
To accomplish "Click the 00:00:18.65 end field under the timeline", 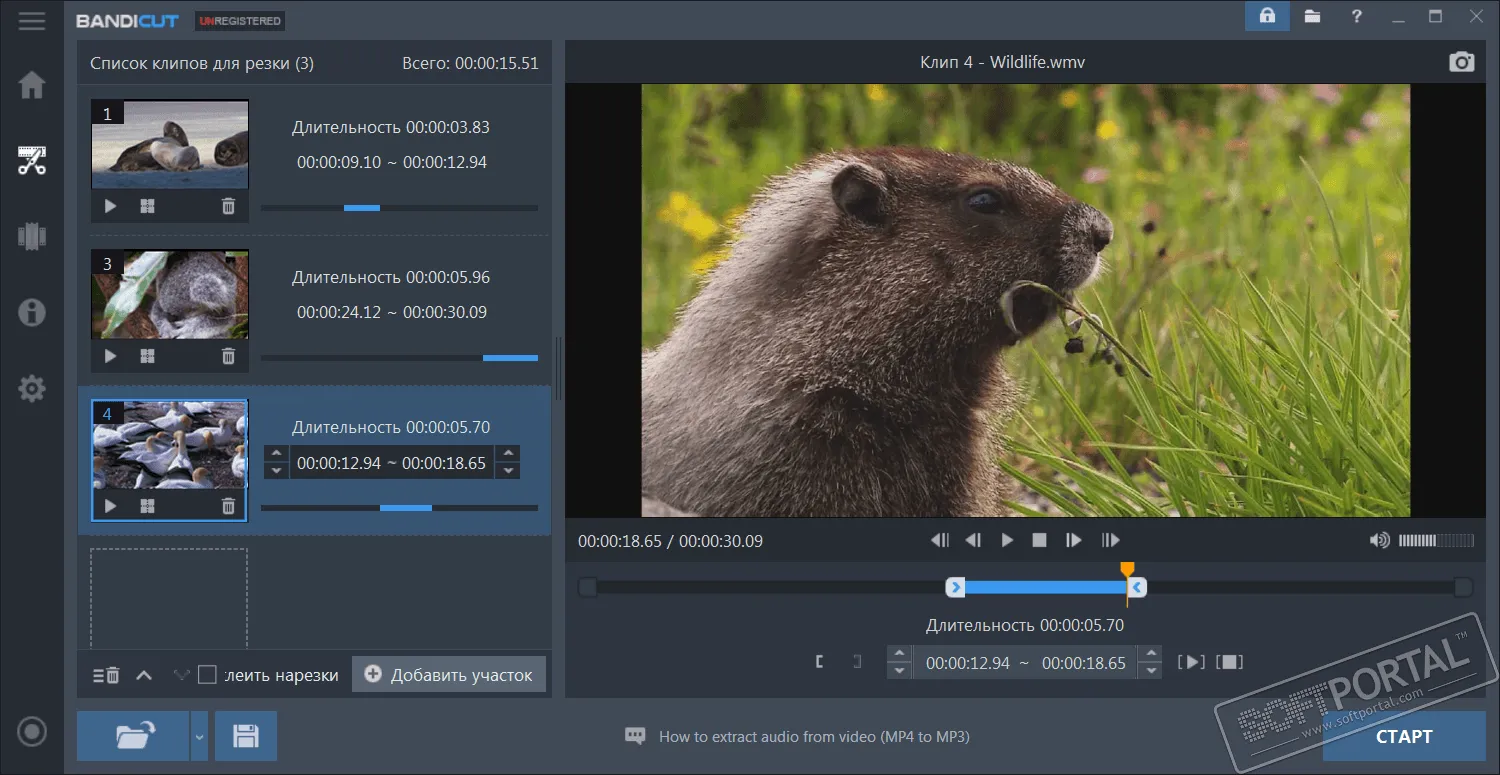I will 1084,663.
